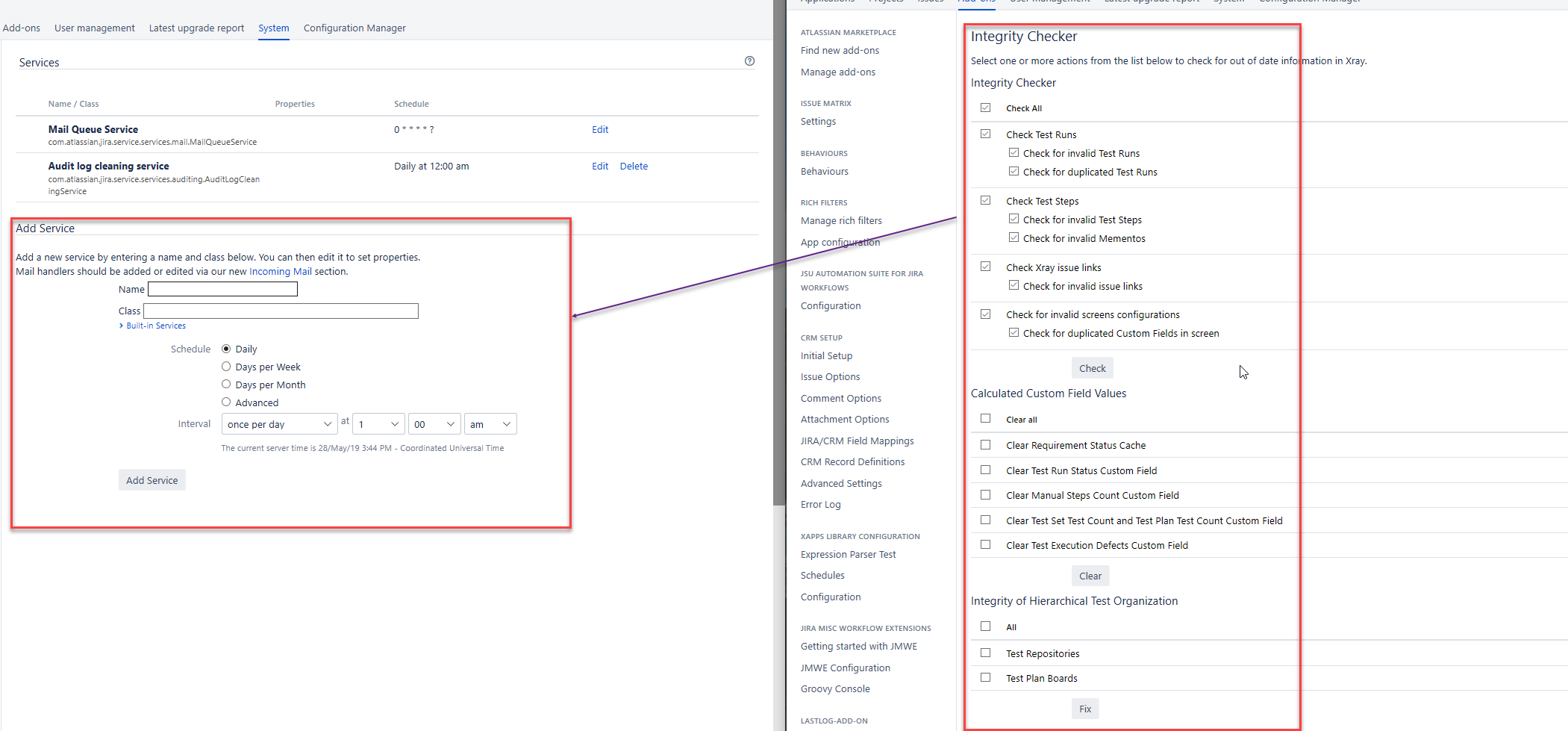
Task: Toggle the Check Test Steps checkbox
Action: 986,200
